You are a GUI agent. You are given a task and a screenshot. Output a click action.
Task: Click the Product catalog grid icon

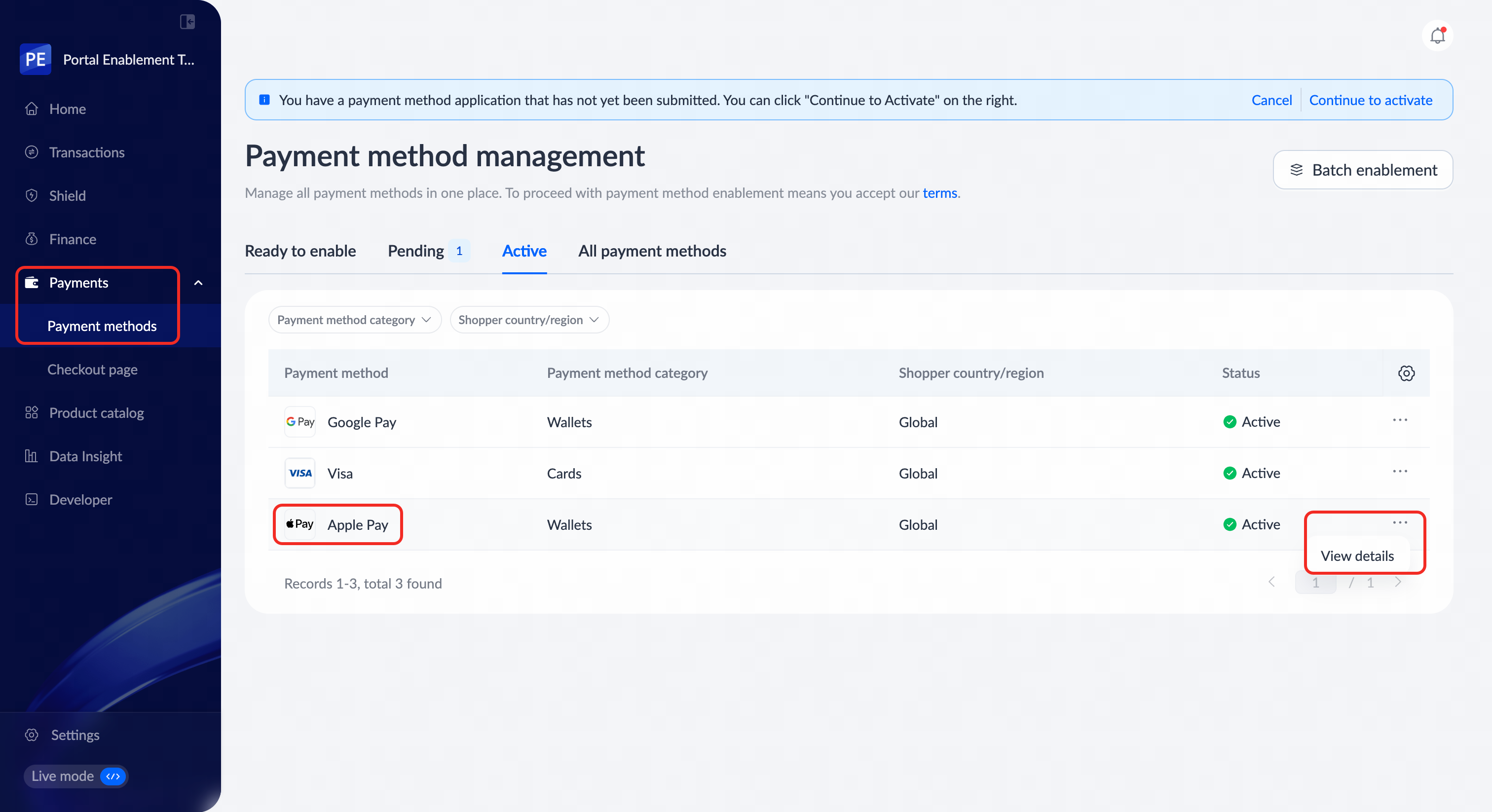32,413
